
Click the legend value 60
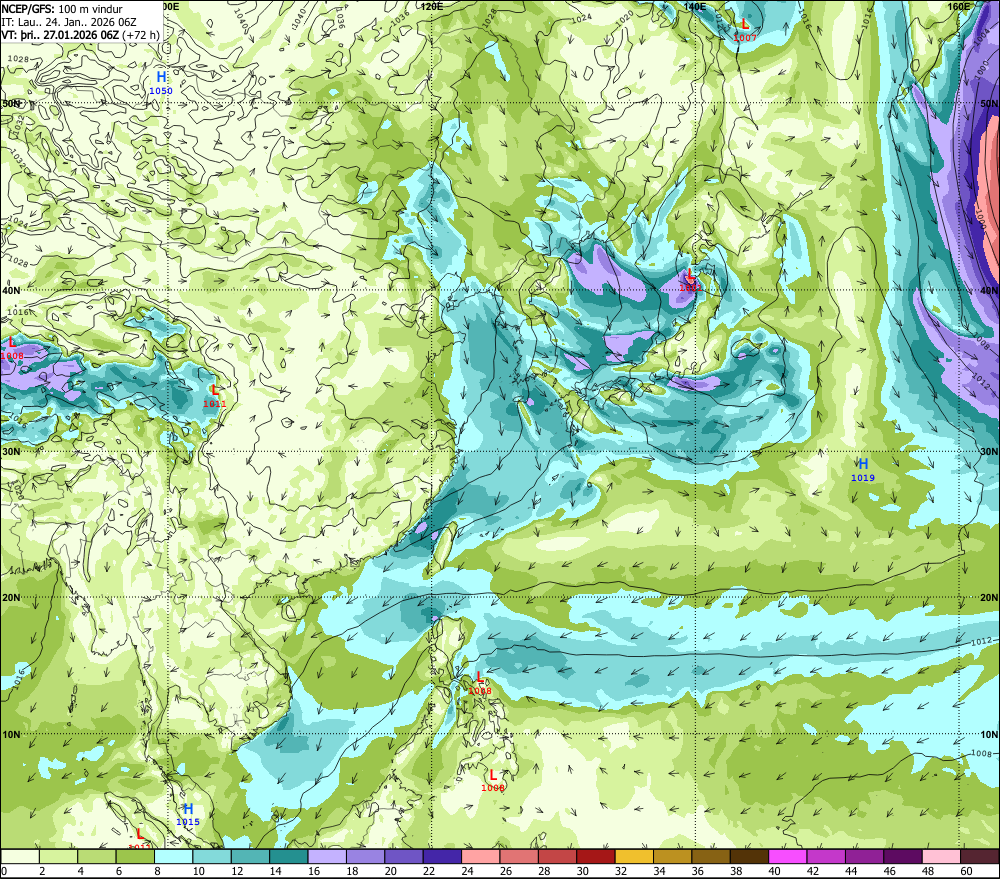(x=966, y=871)
